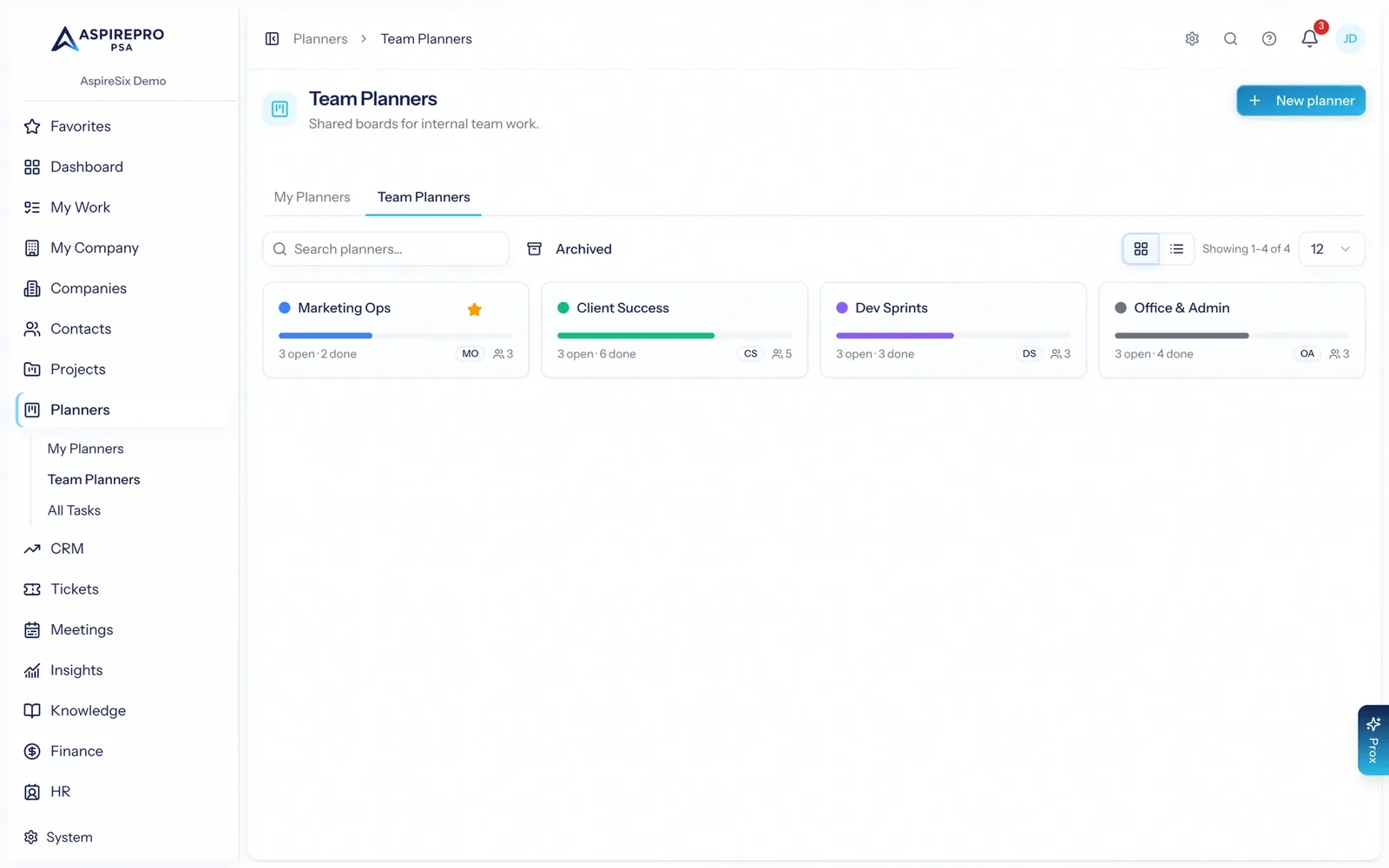Click the Dev Sprints purple color dot

(842, 308)
